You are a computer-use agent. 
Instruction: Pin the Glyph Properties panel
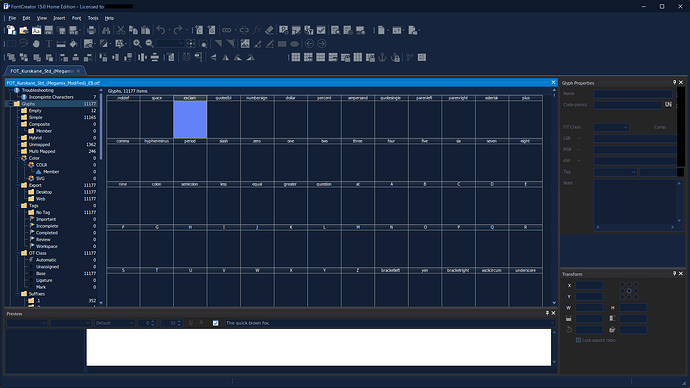pyautogui.click(x=674, y=82)
